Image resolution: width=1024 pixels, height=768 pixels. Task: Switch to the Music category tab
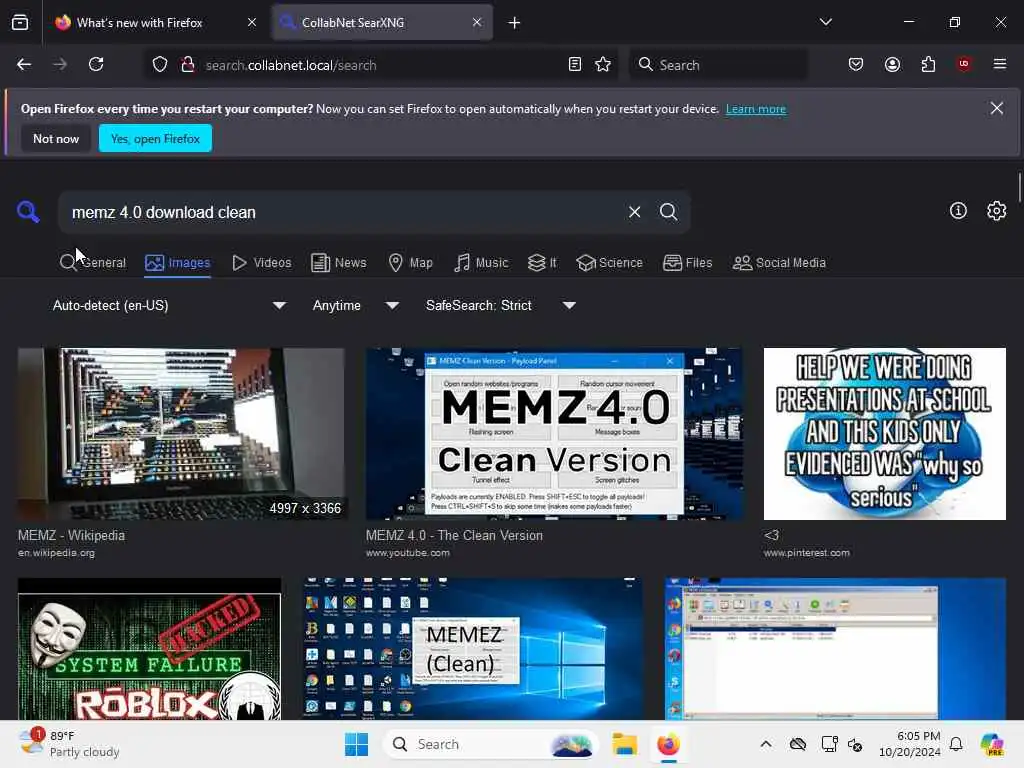481,263
